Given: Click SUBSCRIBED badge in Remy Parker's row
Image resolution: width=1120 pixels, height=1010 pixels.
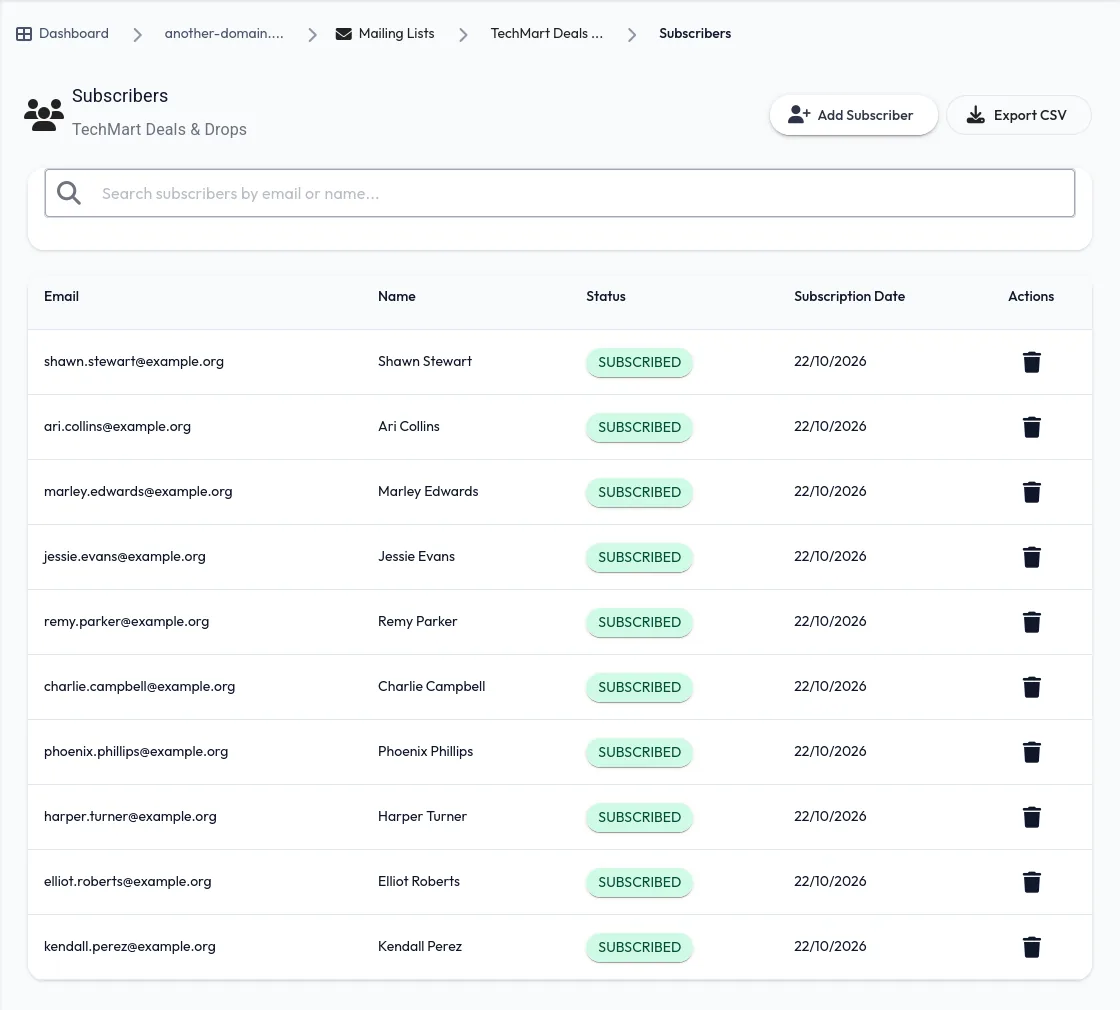Looking at the screenshot, I should (639, 622).
